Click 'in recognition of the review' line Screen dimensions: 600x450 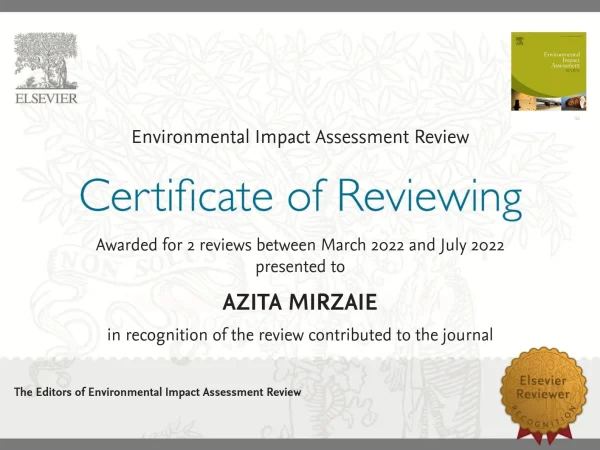(300, 335)
